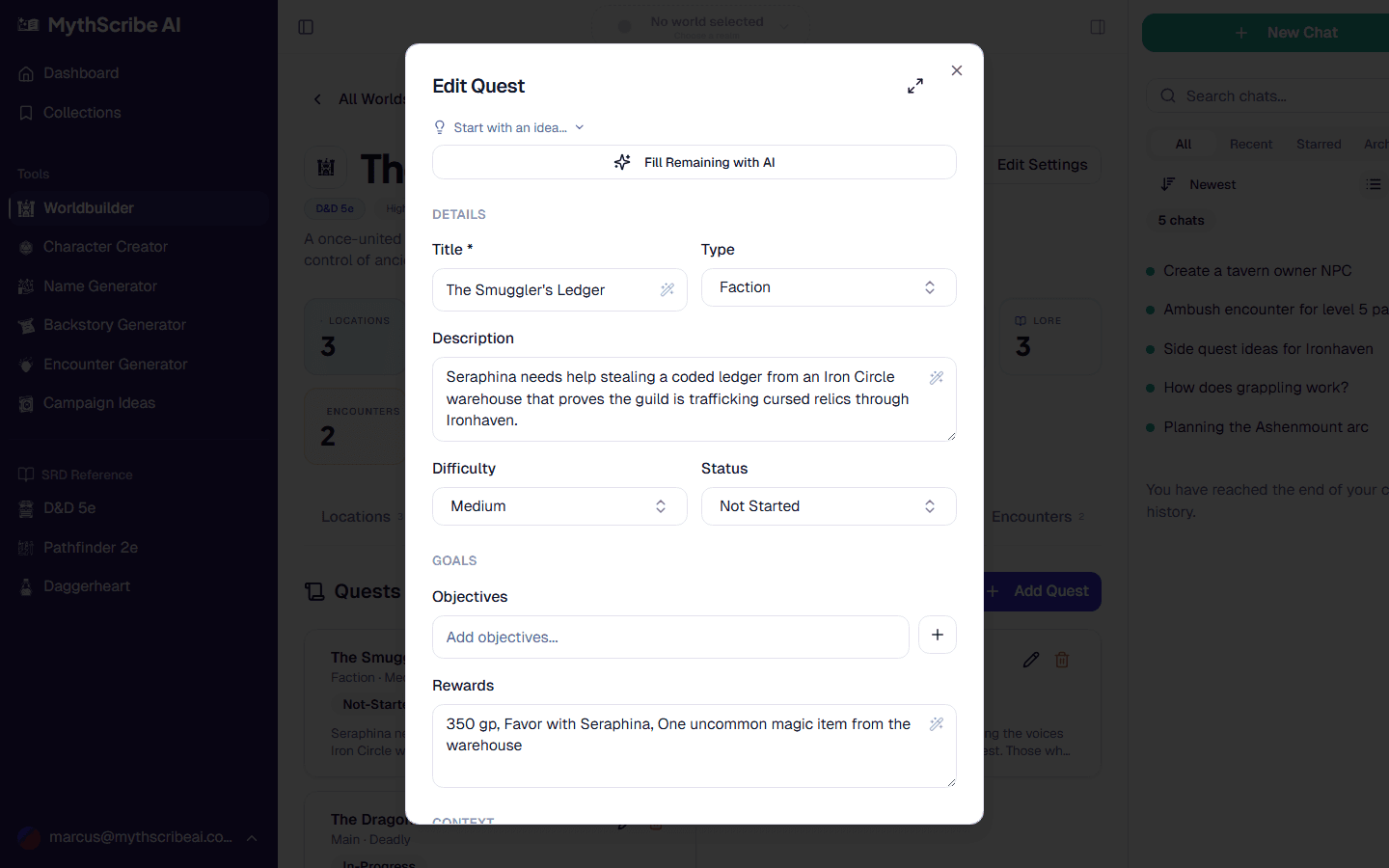This screenshot has width=1389, height=868.
Task: Toggle the right chat panel visibility
Action: pyautogui.click(x=1098, y=28)
